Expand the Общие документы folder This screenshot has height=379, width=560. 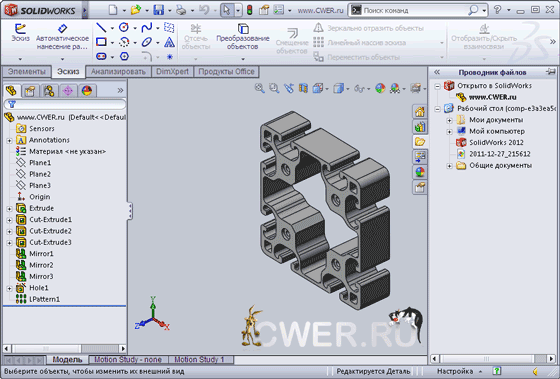point(450,166)
